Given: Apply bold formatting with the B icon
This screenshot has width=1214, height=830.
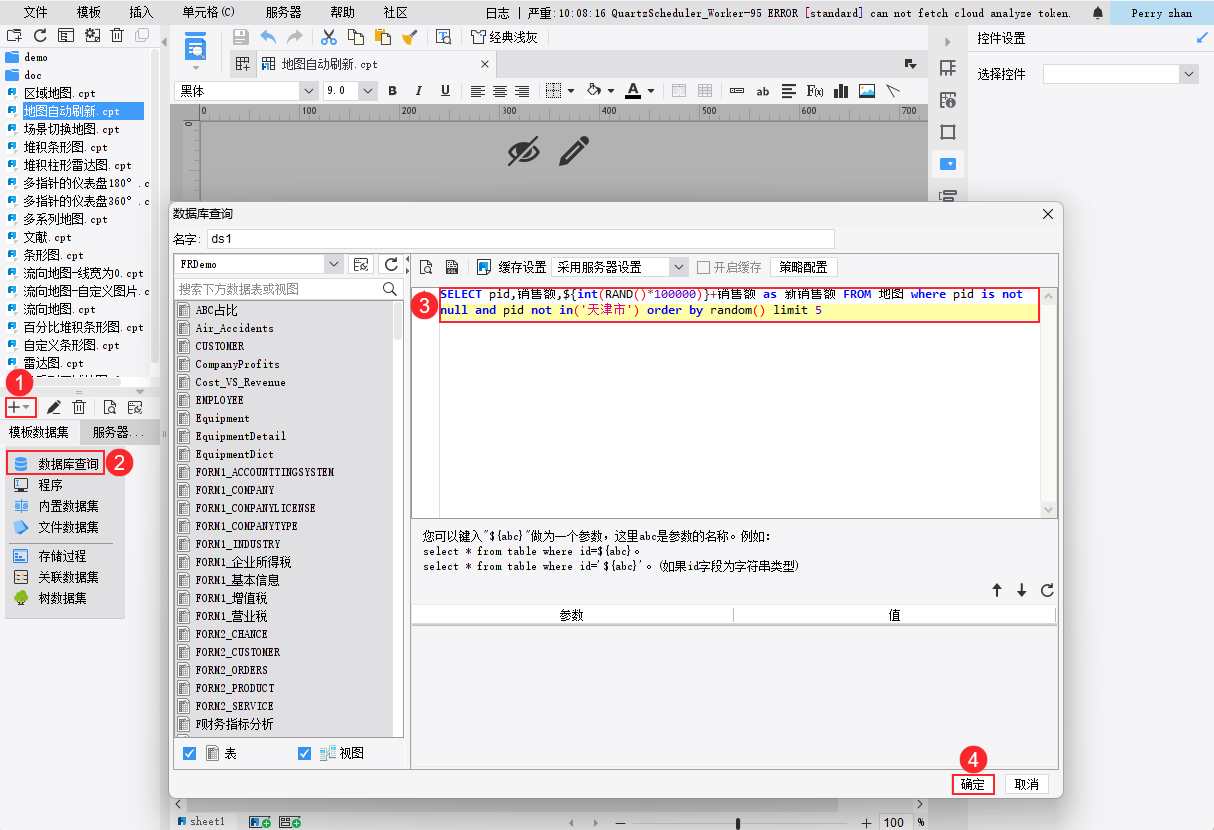Looking at the screenshot, I should (393, 91).
